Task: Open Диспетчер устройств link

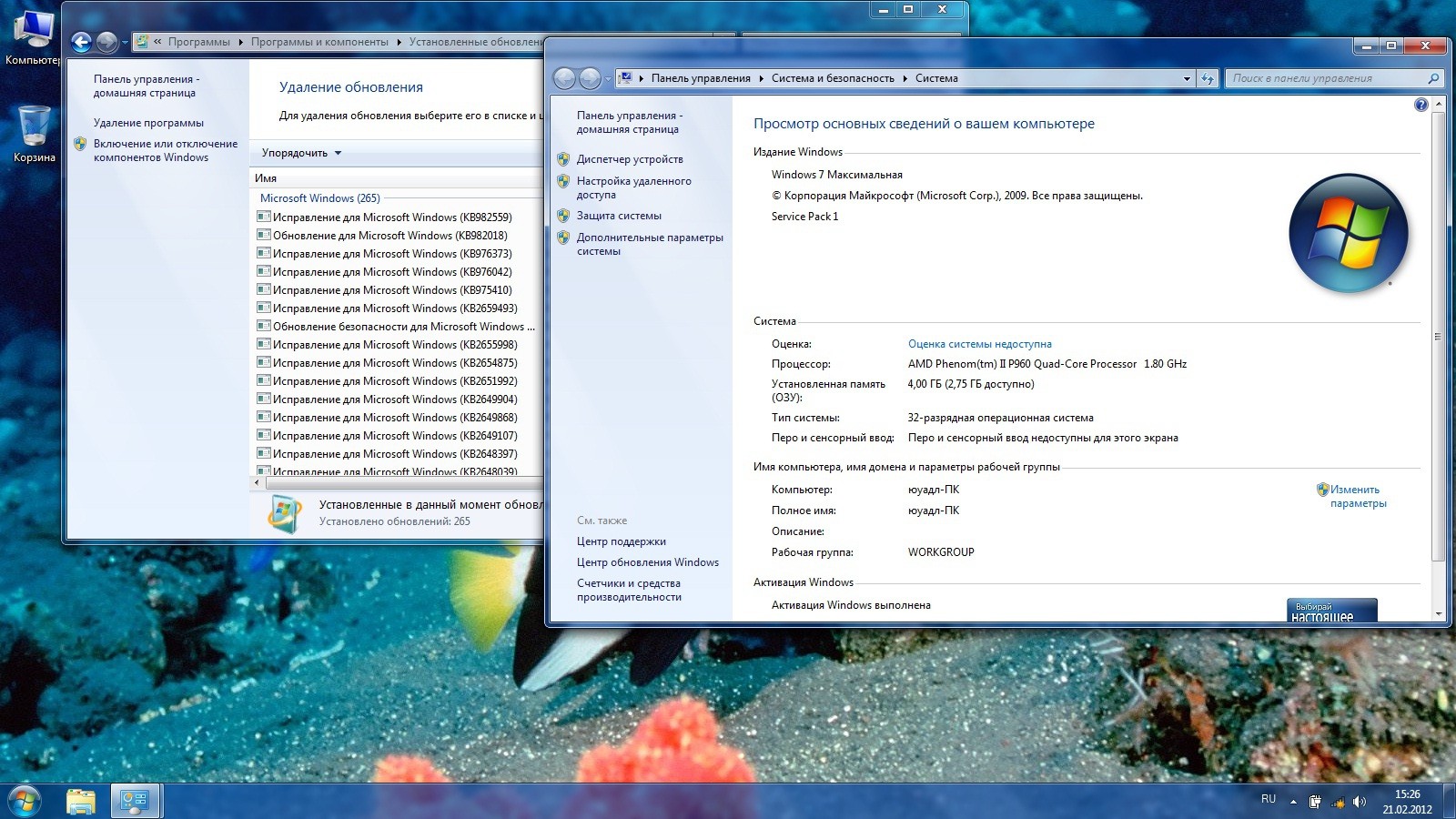Action: (630, 159)
